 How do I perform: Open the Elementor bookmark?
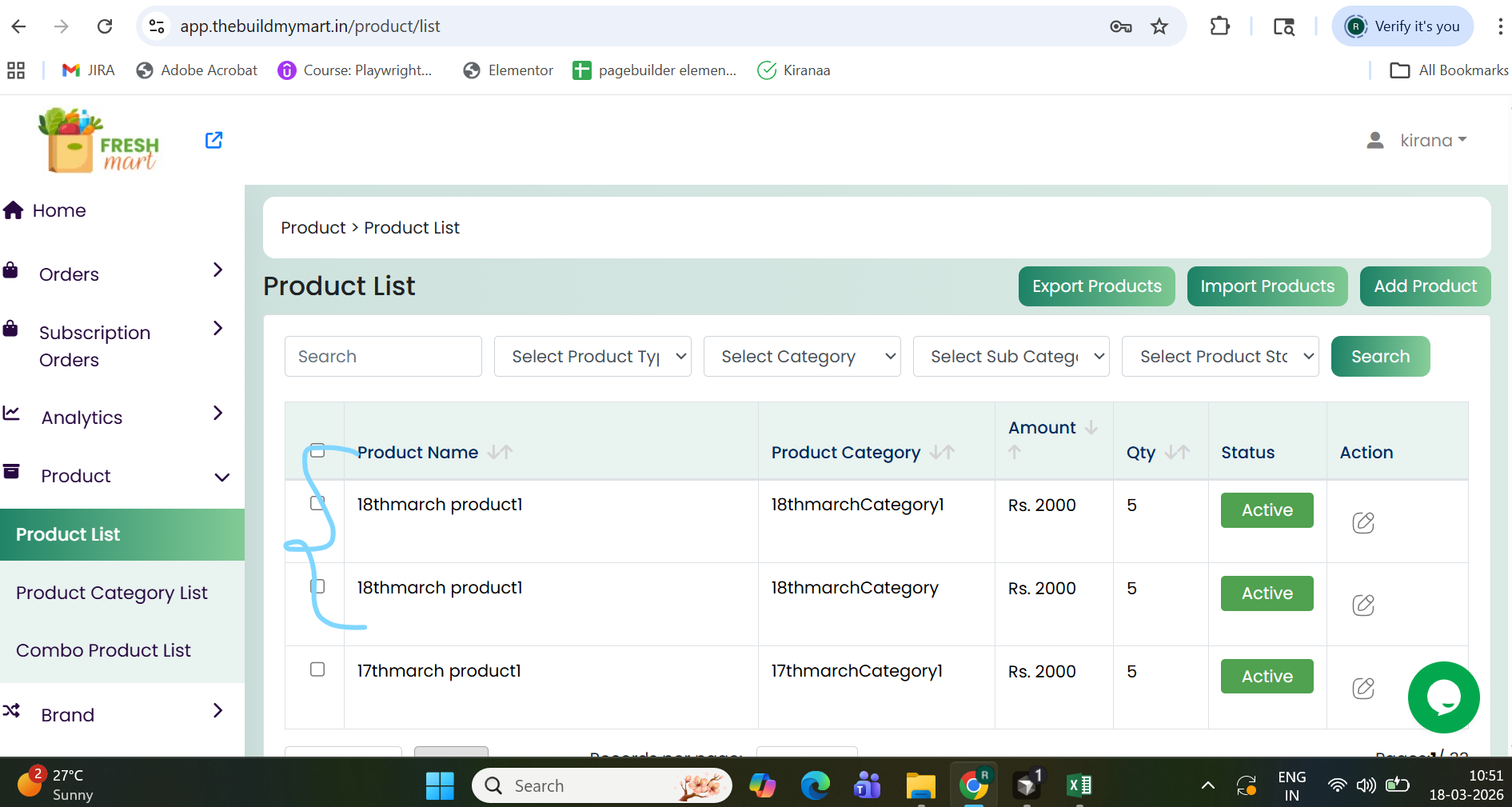[509, 70]
